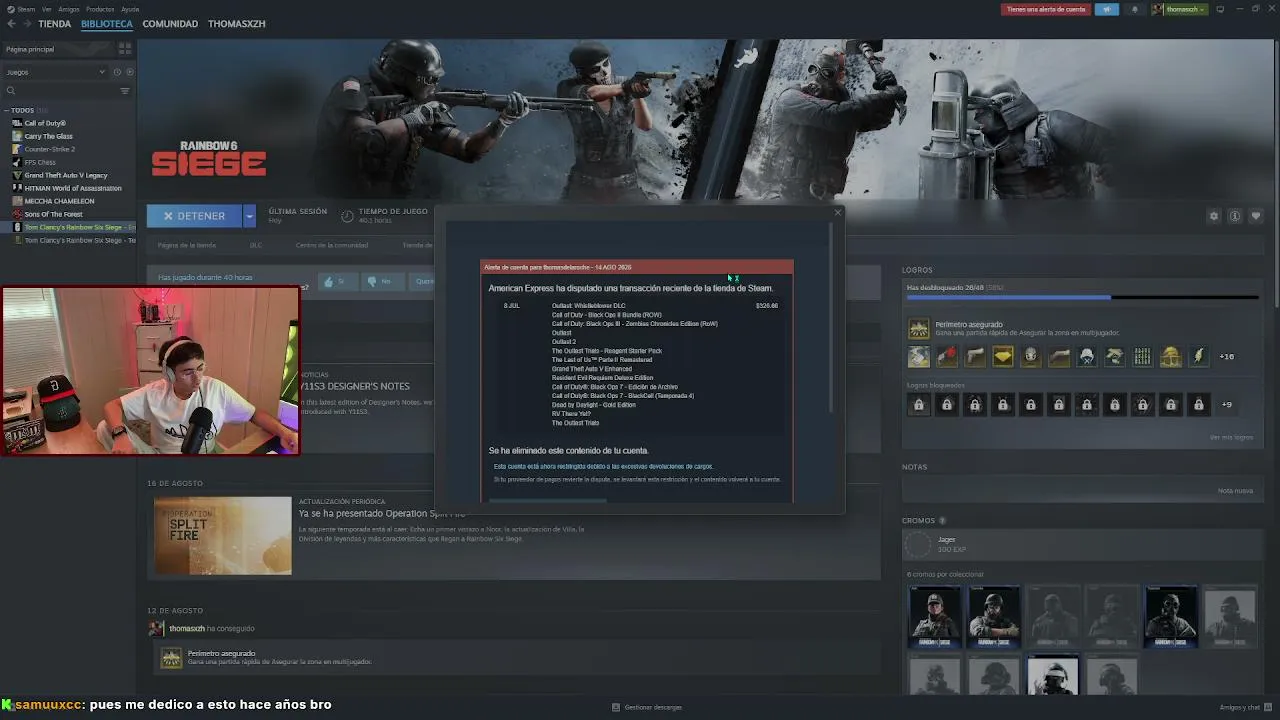Show the +9 more locked achievements
This screenshot has height=720, width=1280.
pos(1226,404)
